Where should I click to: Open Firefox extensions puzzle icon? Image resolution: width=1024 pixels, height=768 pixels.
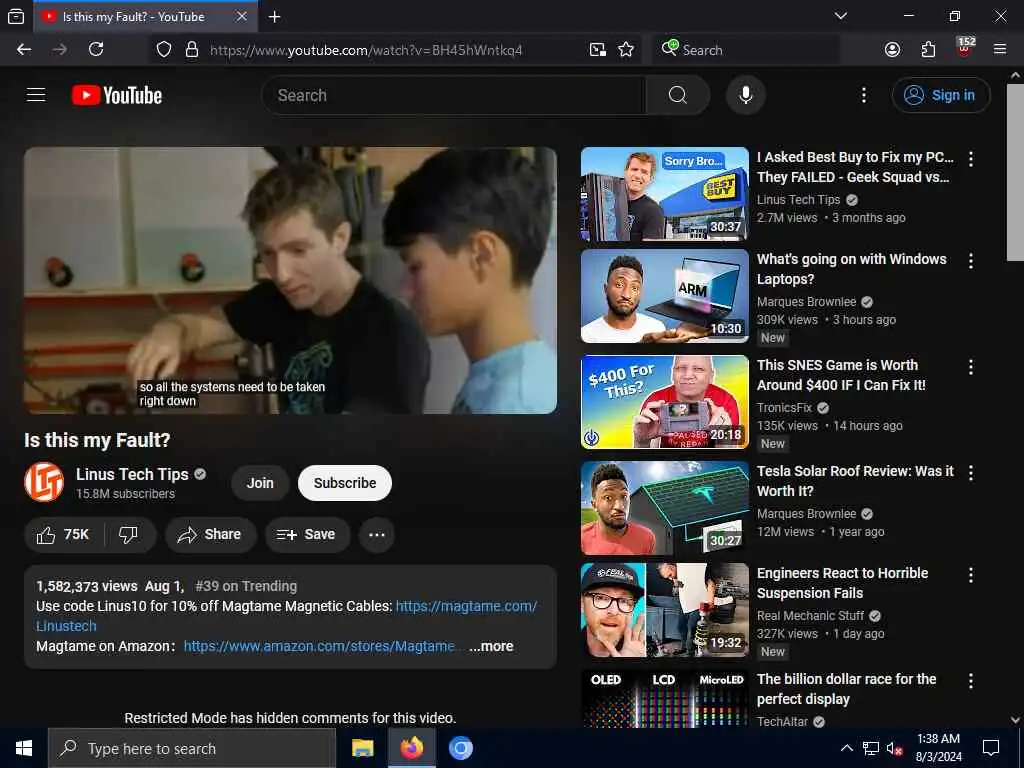[928, 50]
